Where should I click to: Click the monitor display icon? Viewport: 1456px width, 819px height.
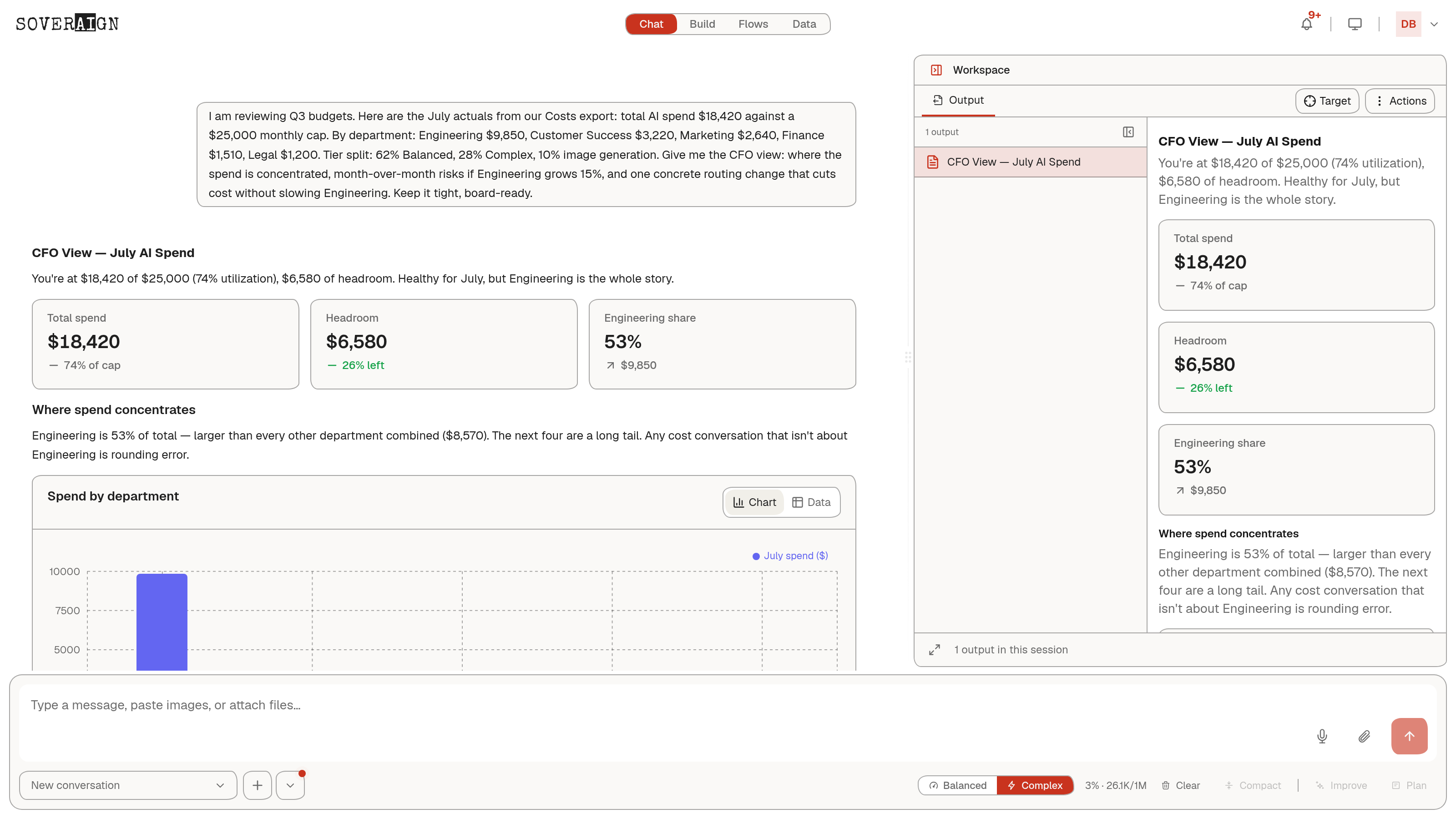click(x=1355, y=24)
